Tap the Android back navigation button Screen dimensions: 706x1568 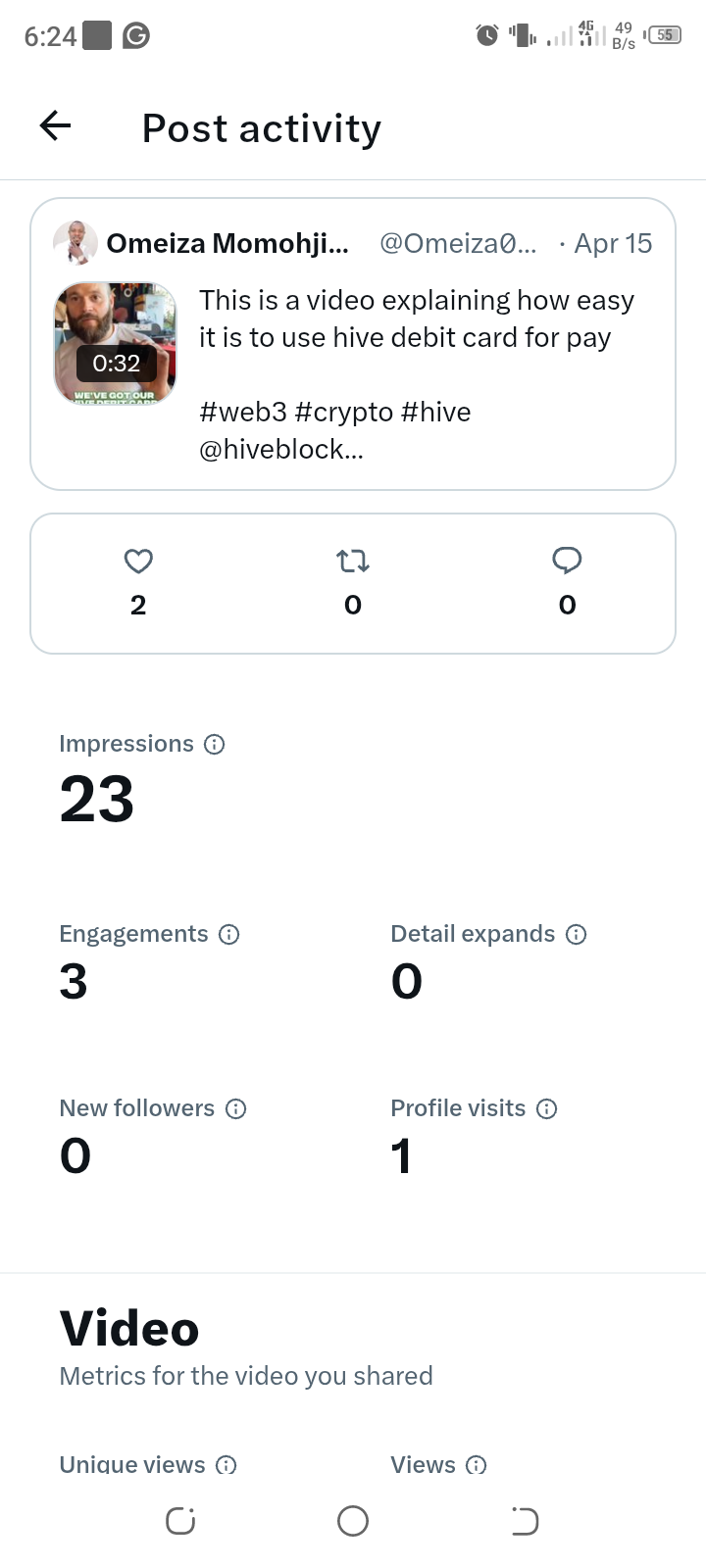point(525,1521)
